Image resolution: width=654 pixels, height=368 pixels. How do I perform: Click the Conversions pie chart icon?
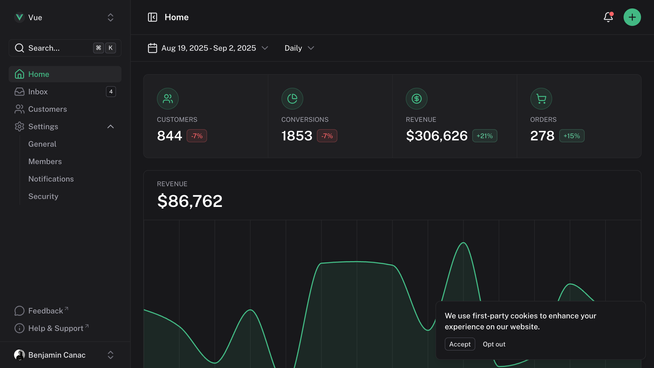tap(292, 99)
